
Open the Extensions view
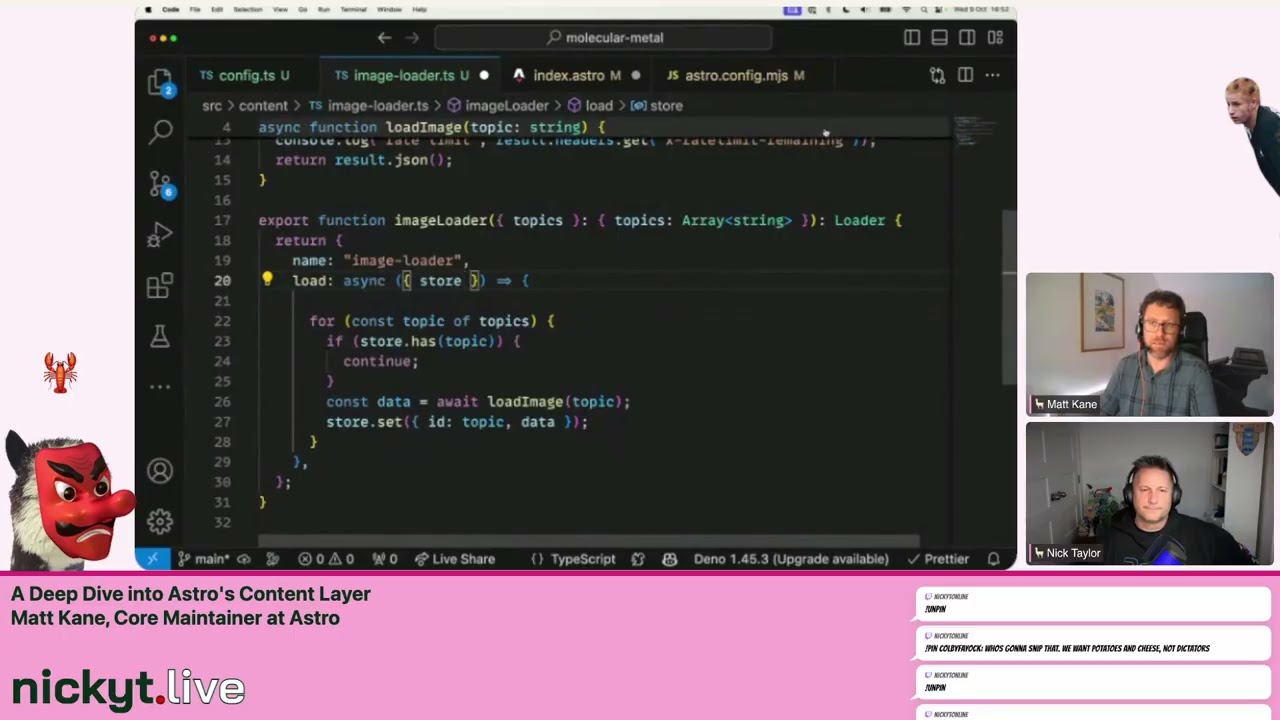pos(160,287)
